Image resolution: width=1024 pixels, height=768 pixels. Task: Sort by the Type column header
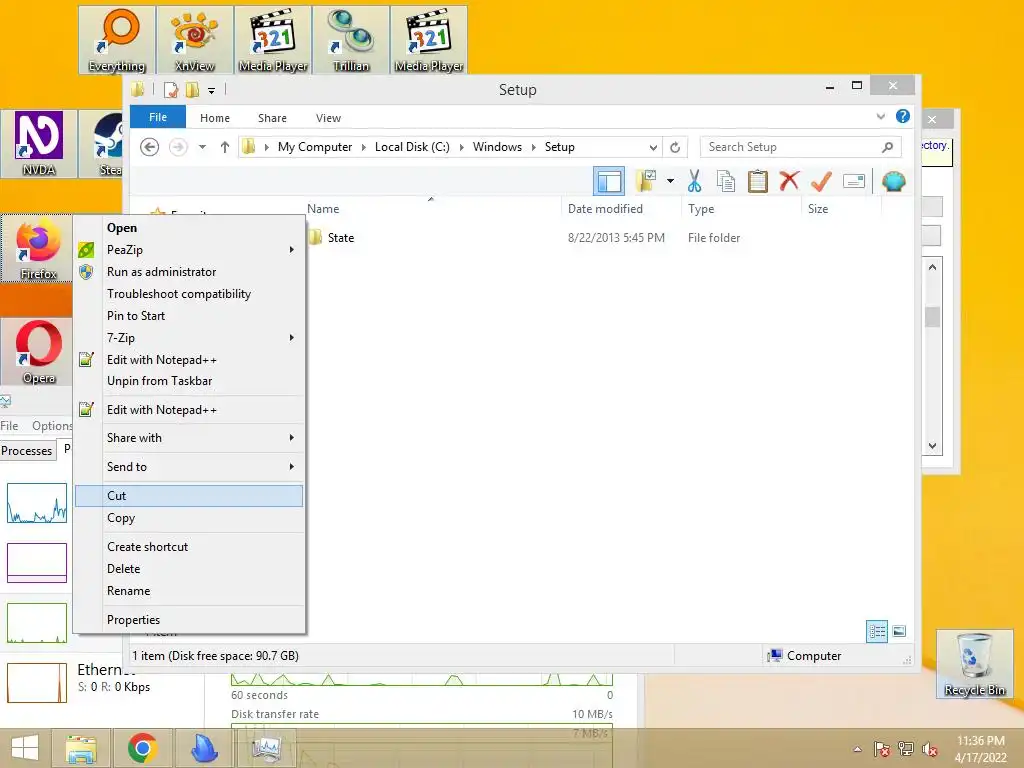pyautogui.click(x=741, y=208)
